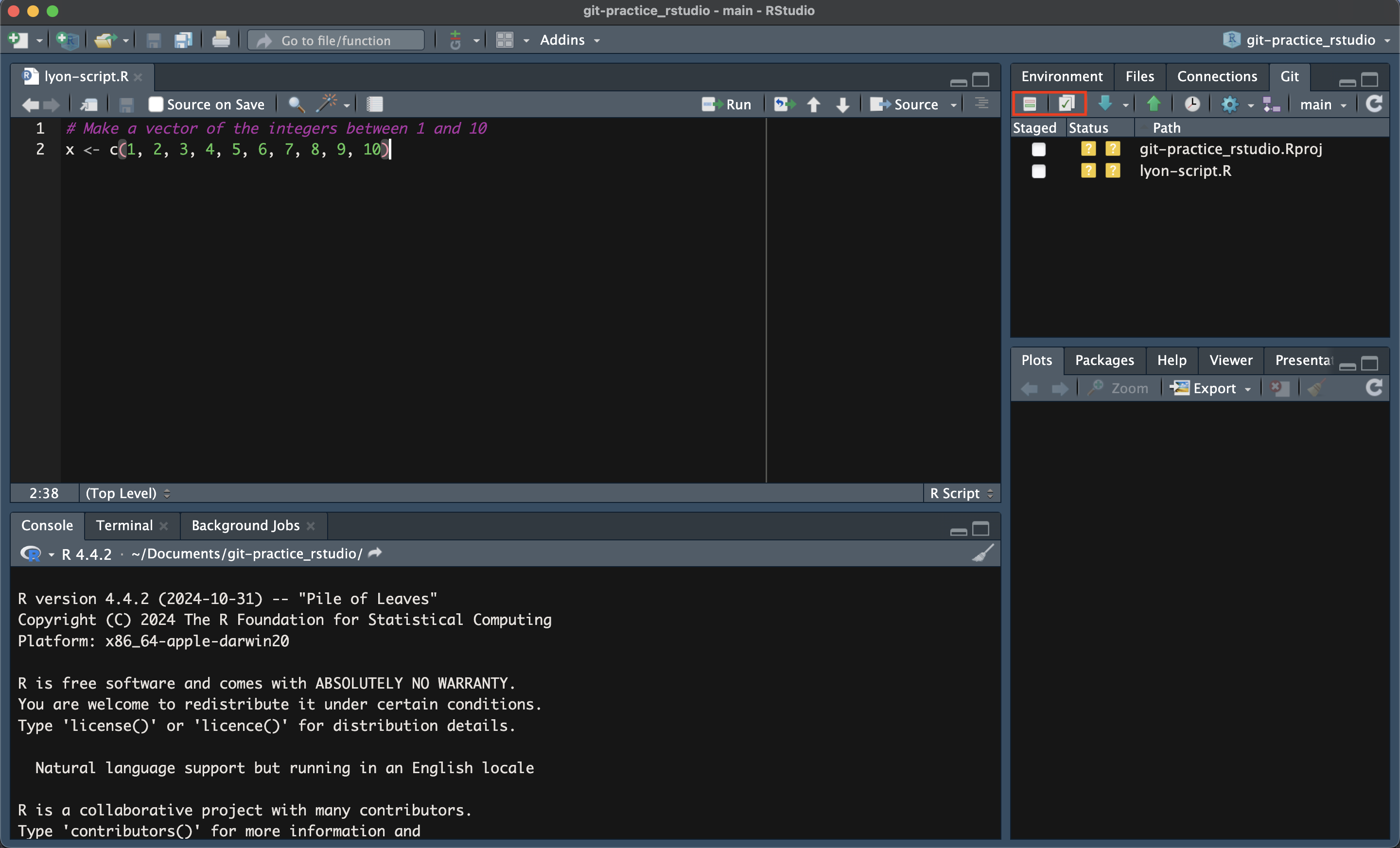Click into the Go to file/function field
Screen dimensions: 1400x848
coord(335,40)
